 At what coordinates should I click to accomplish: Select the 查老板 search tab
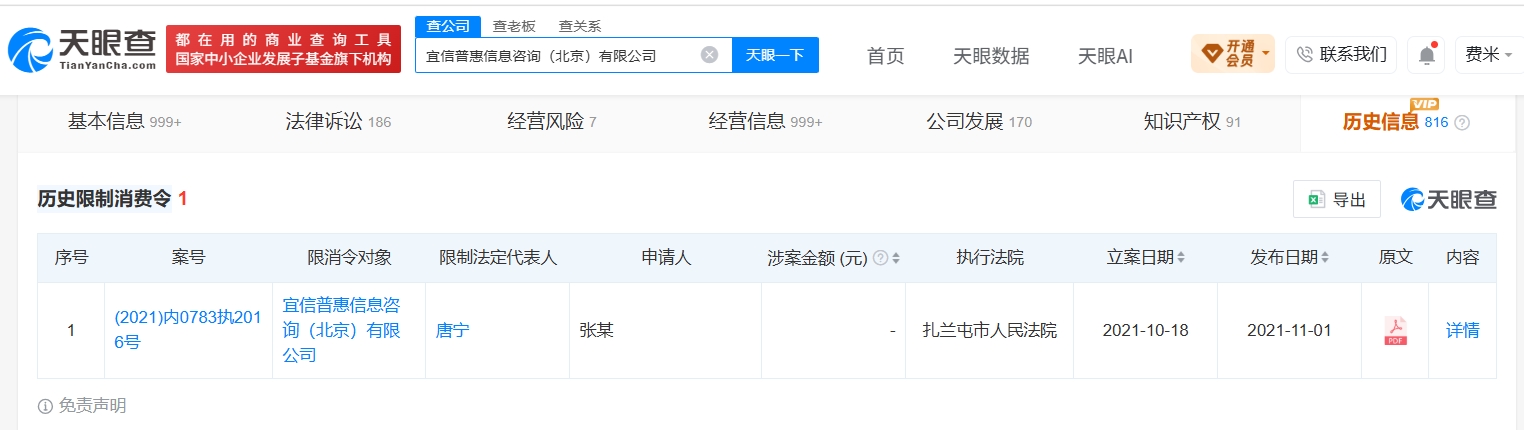(514, 27)
